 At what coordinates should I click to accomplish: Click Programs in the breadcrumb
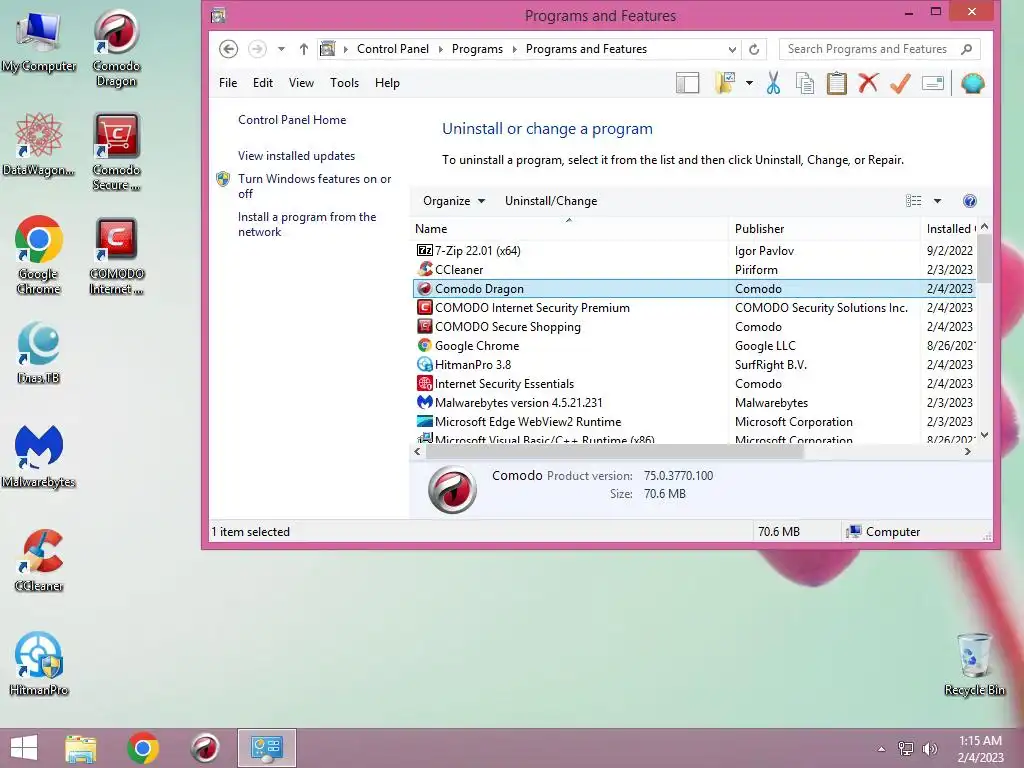[x=477, y=49]
